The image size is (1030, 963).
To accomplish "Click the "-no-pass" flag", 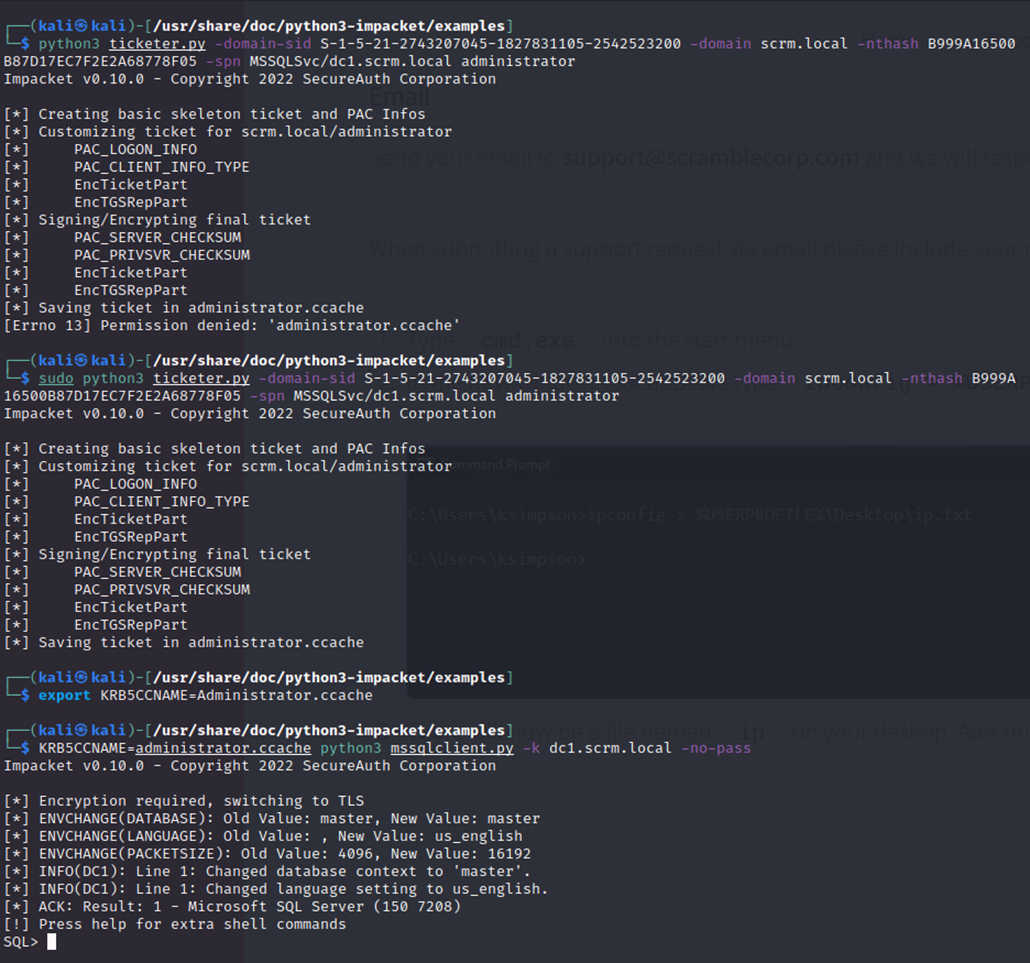I will click(716, 748).
